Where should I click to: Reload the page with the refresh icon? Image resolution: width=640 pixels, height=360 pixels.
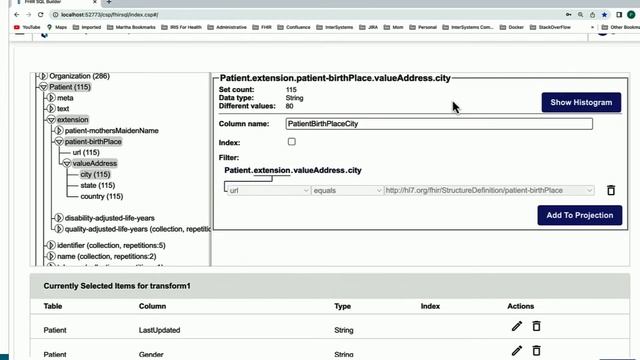tap(40, 15)
